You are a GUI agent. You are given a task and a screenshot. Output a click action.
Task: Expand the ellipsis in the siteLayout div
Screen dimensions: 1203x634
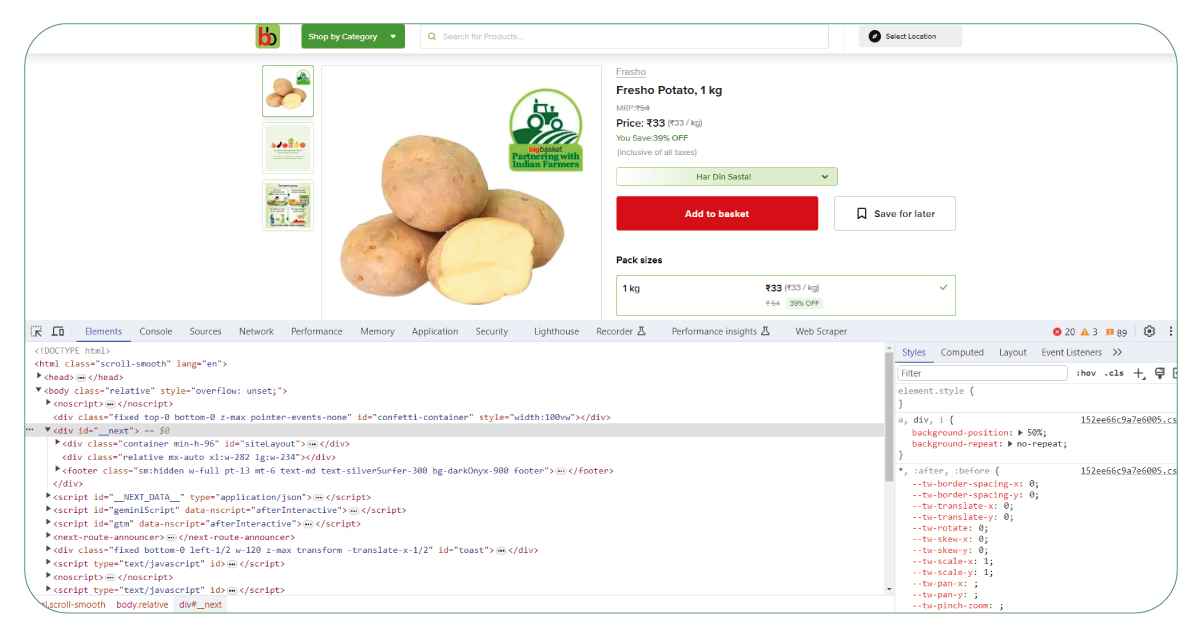(312, 443)
